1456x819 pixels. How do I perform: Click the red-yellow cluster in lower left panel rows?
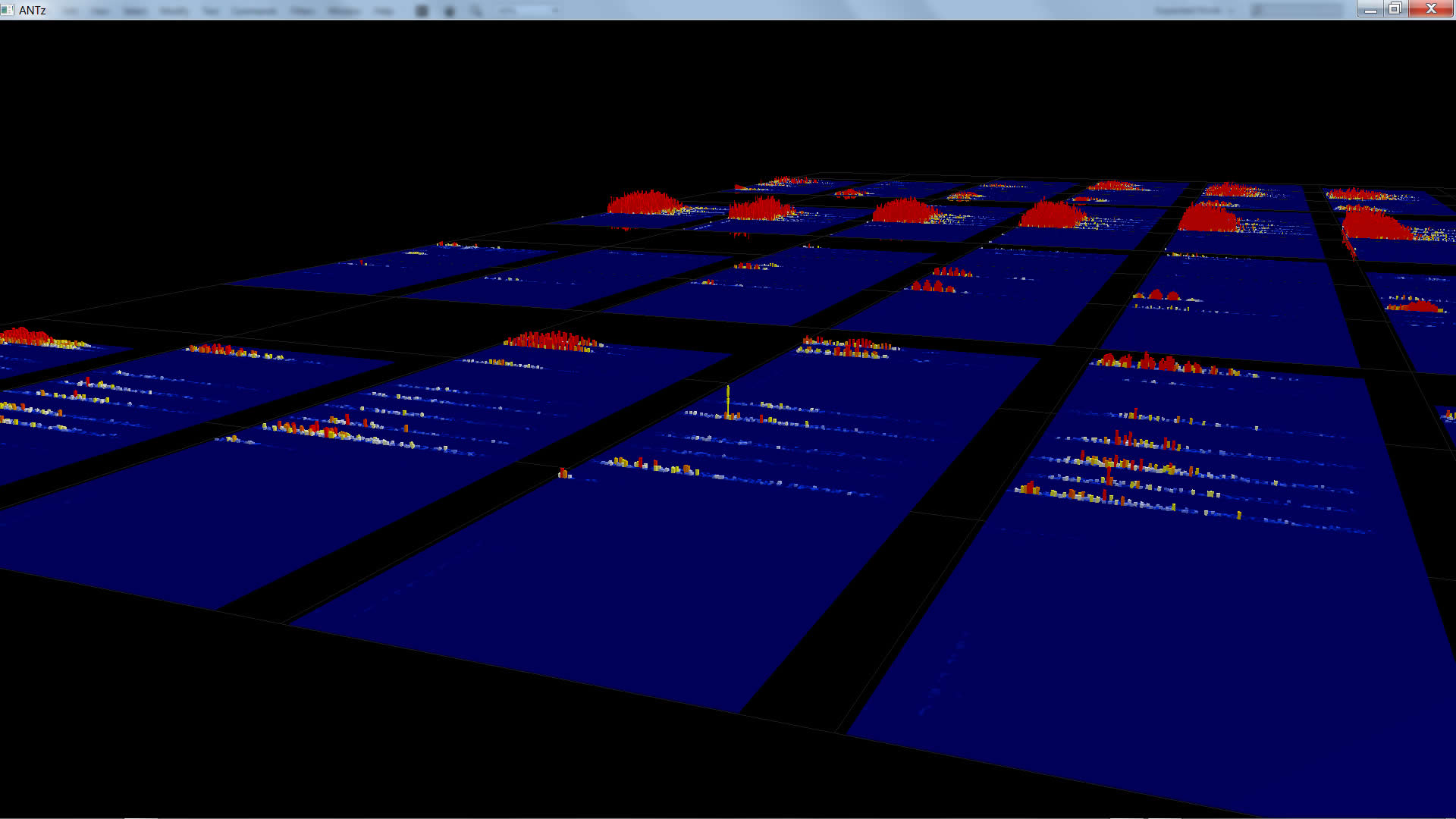pyautogui.click(x=318, y=430)
